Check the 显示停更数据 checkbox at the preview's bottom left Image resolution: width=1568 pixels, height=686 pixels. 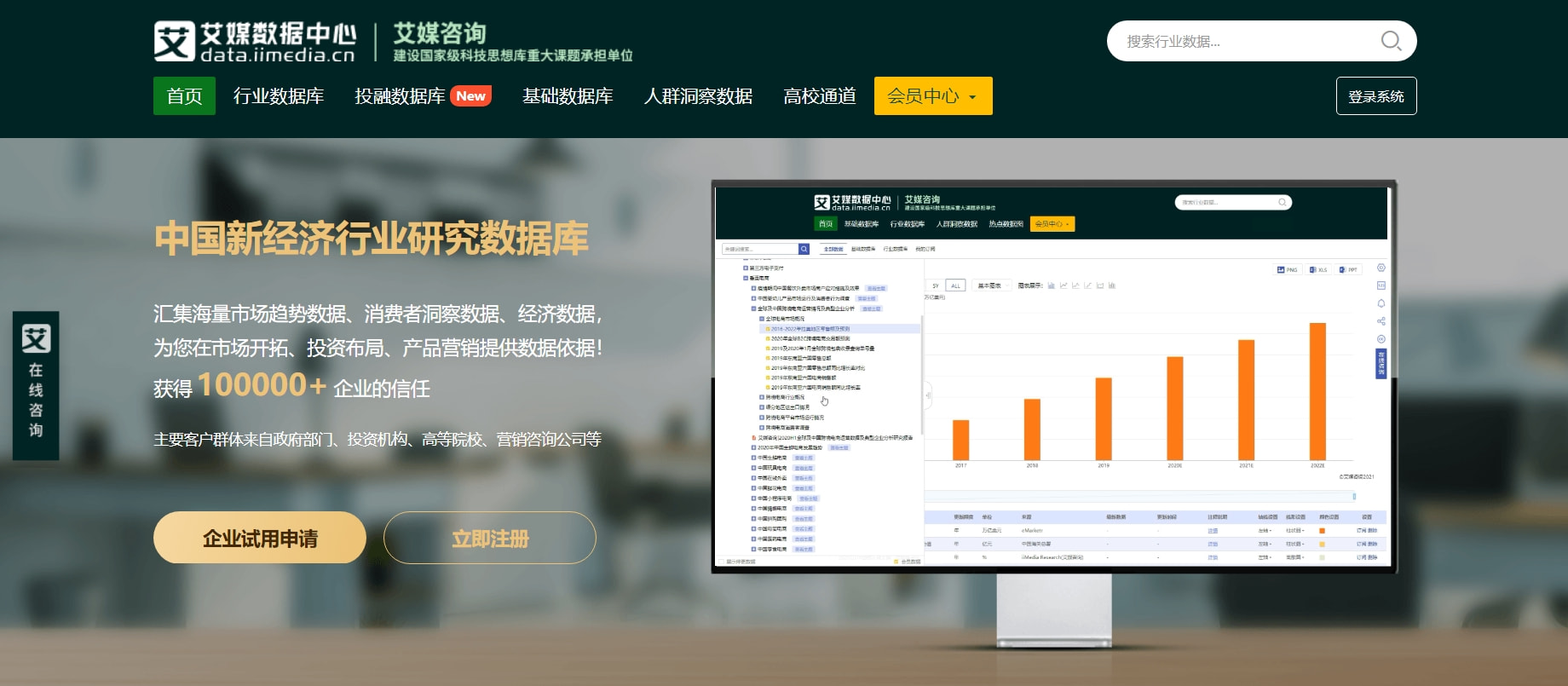pyautogui.click(x=721, y=562)
